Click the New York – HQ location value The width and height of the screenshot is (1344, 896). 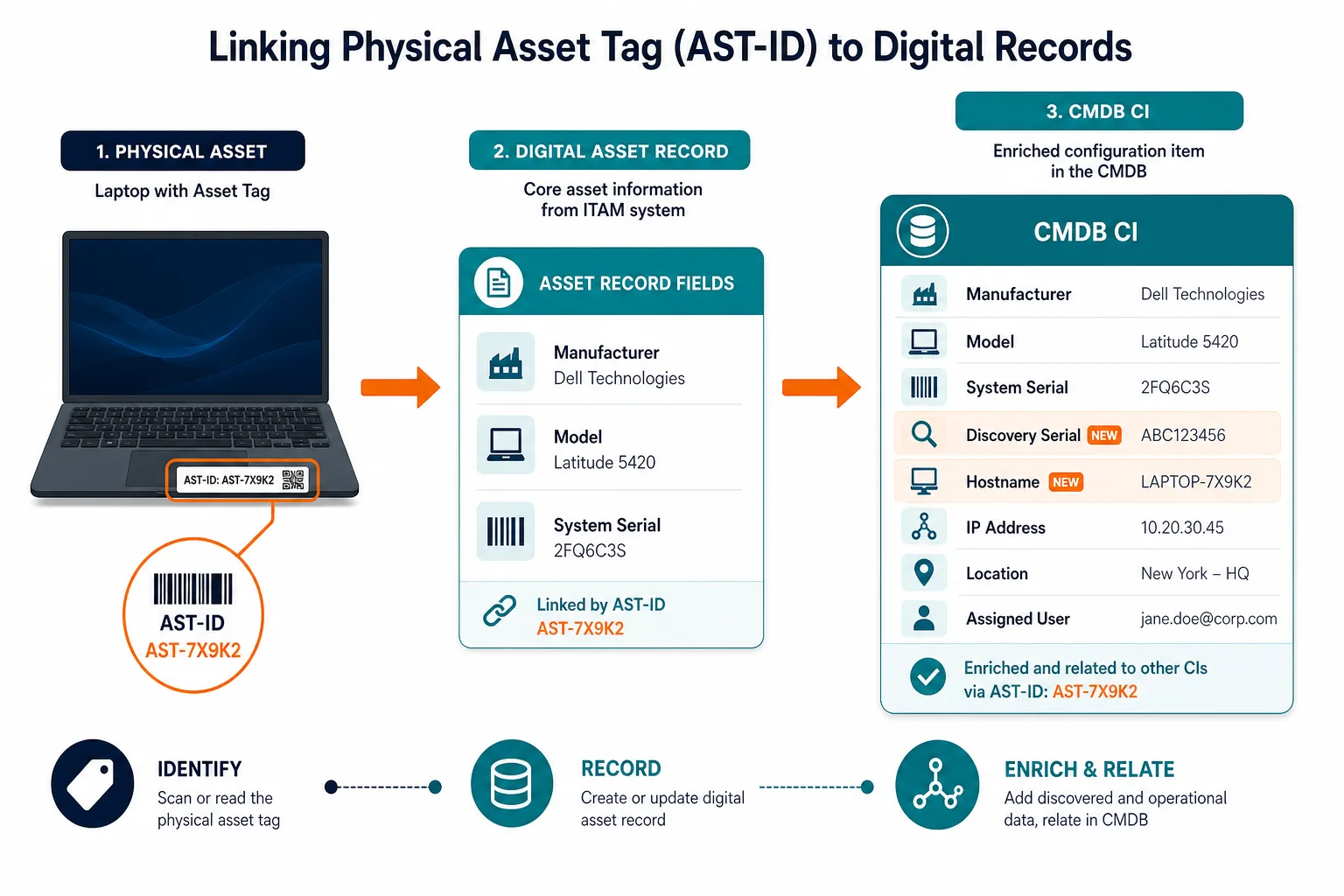(1194, 574)
